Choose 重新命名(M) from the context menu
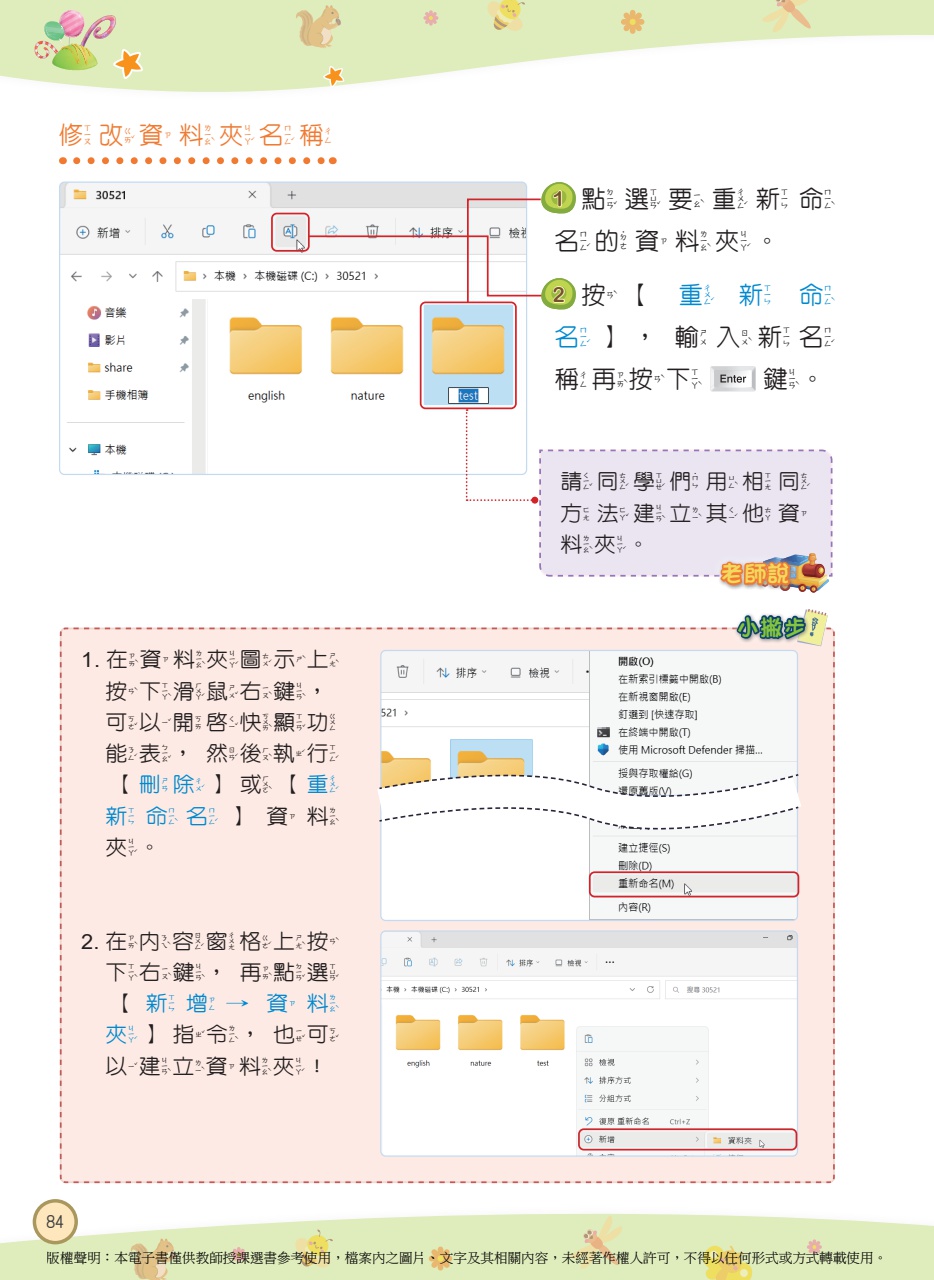 click(x=646, y=885)
